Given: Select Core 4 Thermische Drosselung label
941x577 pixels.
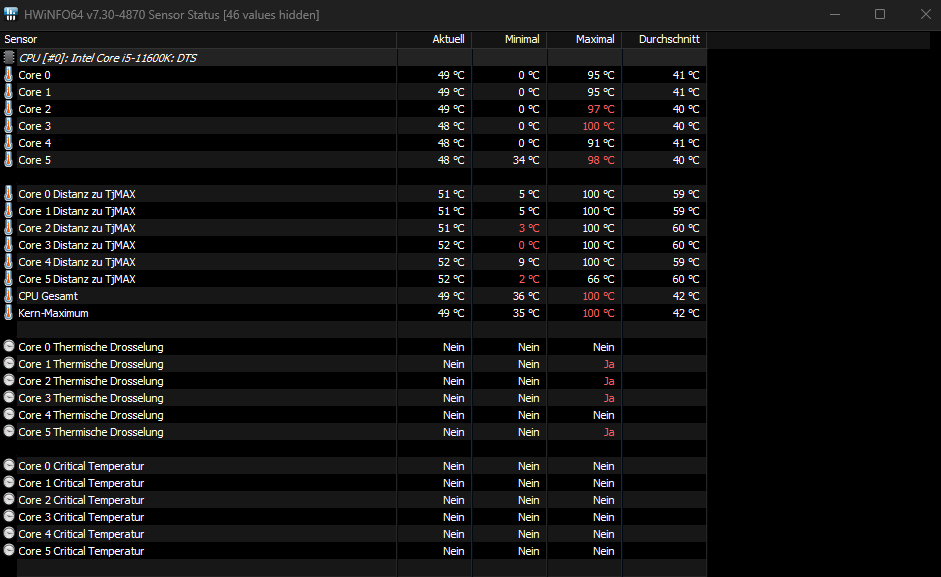Looking at the screenshot, I should tap(91, 415).
